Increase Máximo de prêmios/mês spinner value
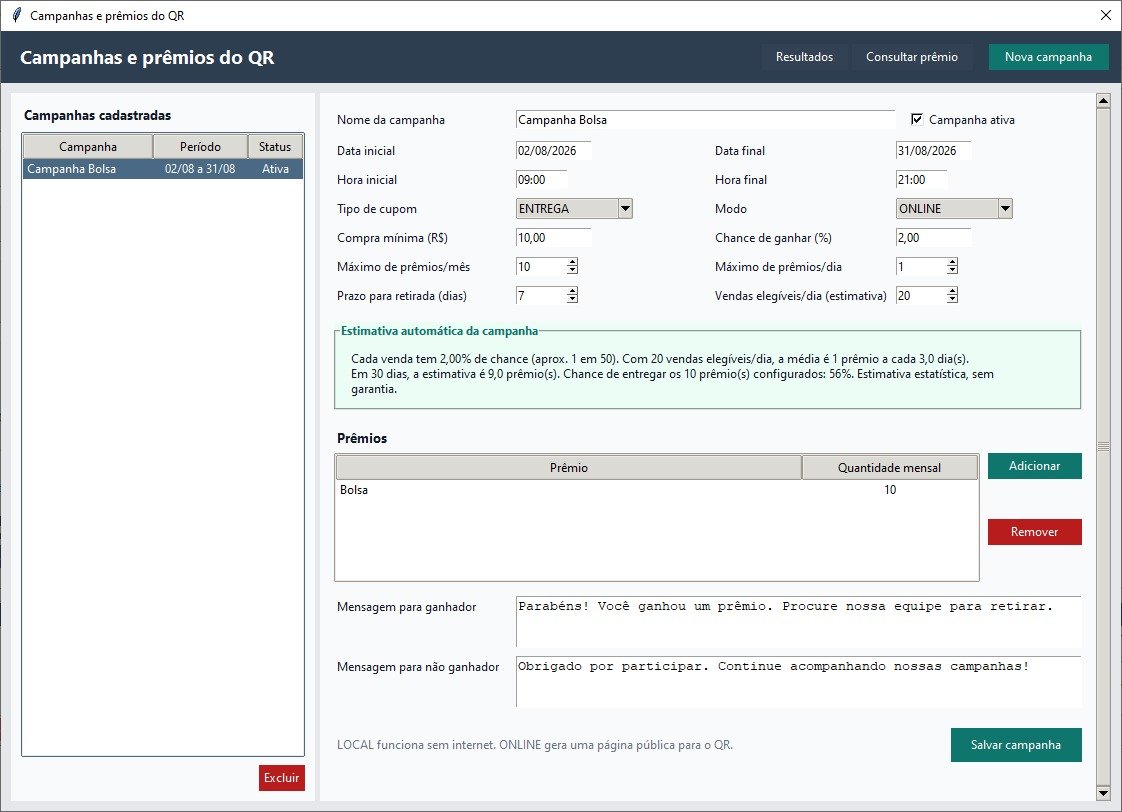The width and height of the screenshot is (1122, 812). click(572, 263)
